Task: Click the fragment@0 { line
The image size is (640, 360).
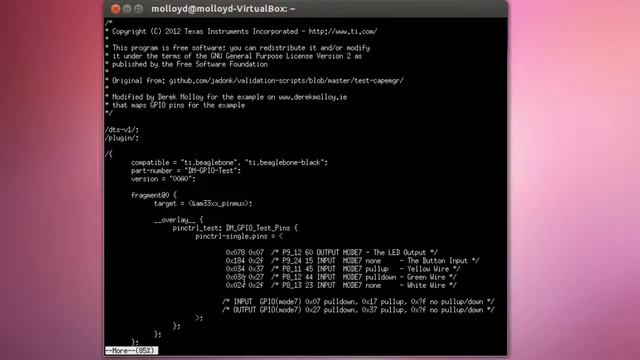Action: tap(154, 195)
